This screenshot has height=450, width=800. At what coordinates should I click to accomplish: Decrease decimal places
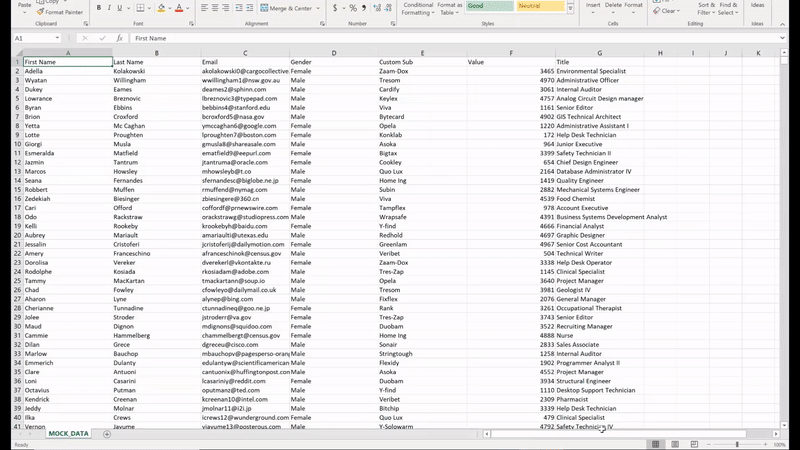[388, 8]
